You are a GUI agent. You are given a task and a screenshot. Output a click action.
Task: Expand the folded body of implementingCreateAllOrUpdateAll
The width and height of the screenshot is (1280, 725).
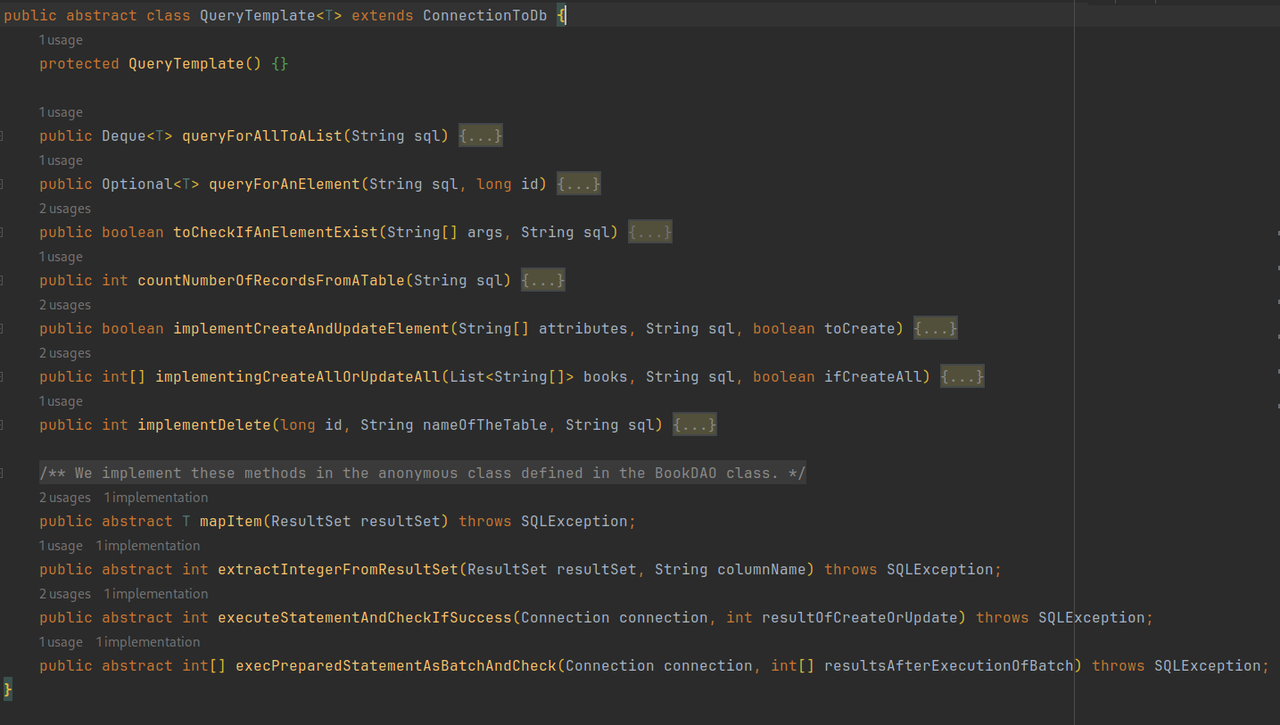tap(962, 376)
